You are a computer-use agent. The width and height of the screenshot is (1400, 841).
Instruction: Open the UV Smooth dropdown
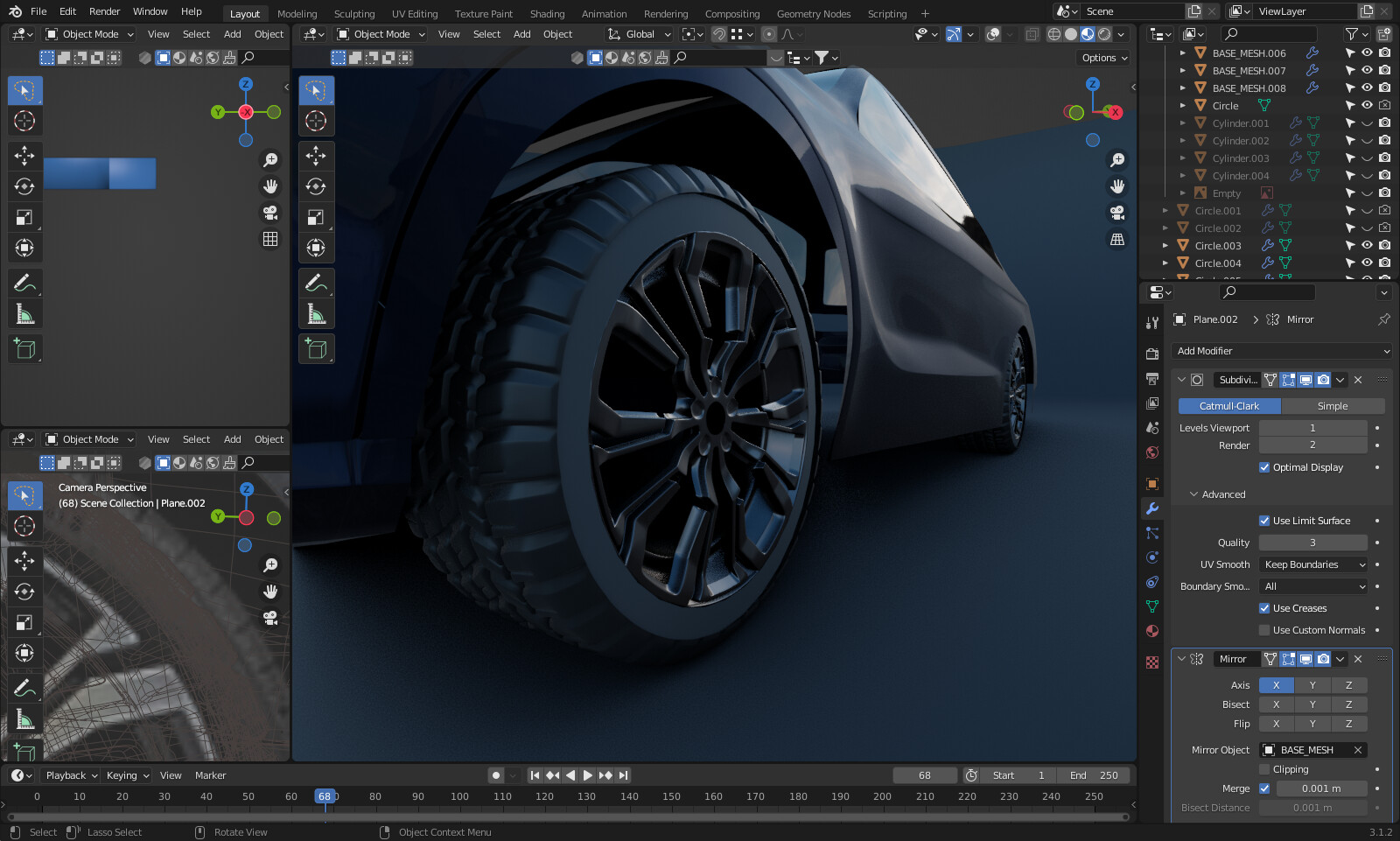click(1313, 564)
